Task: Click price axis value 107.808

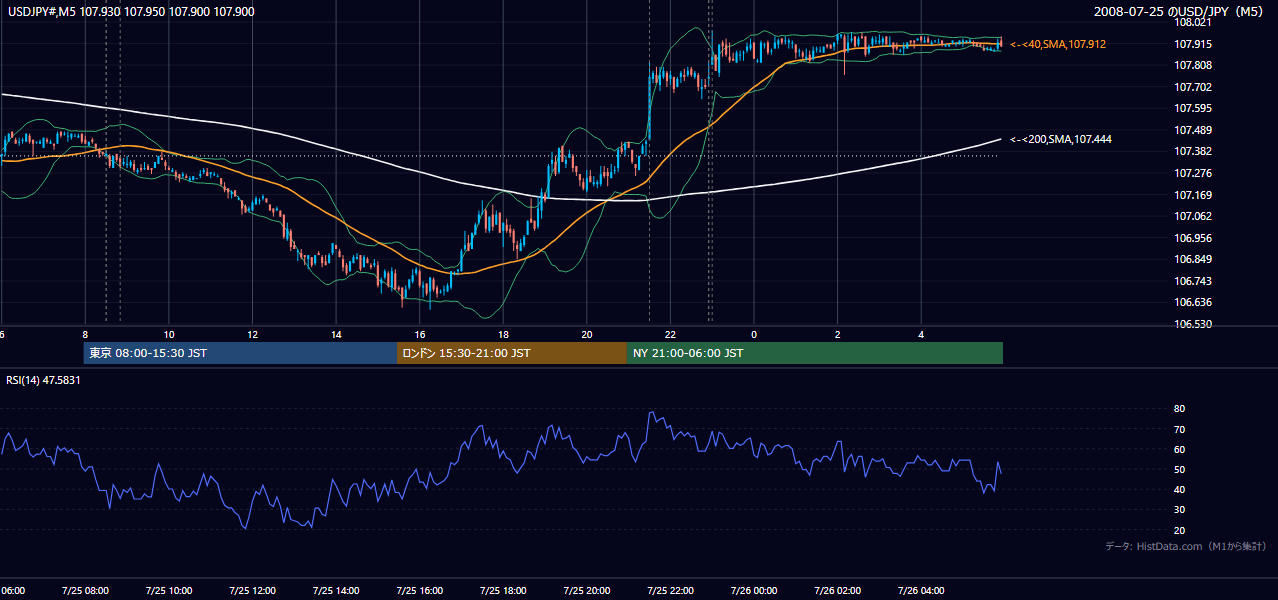Action: pyautogui.click(x=1193, y=65)
